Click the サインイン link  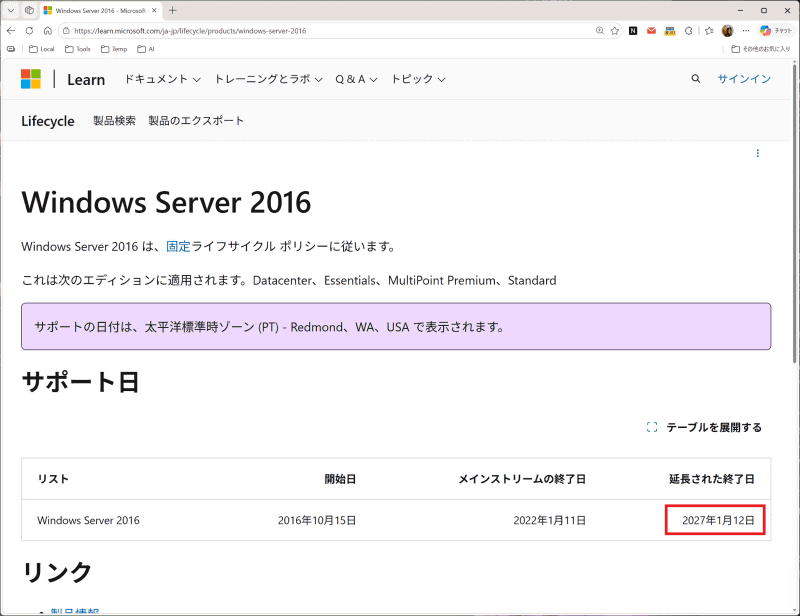pos(744,79)
